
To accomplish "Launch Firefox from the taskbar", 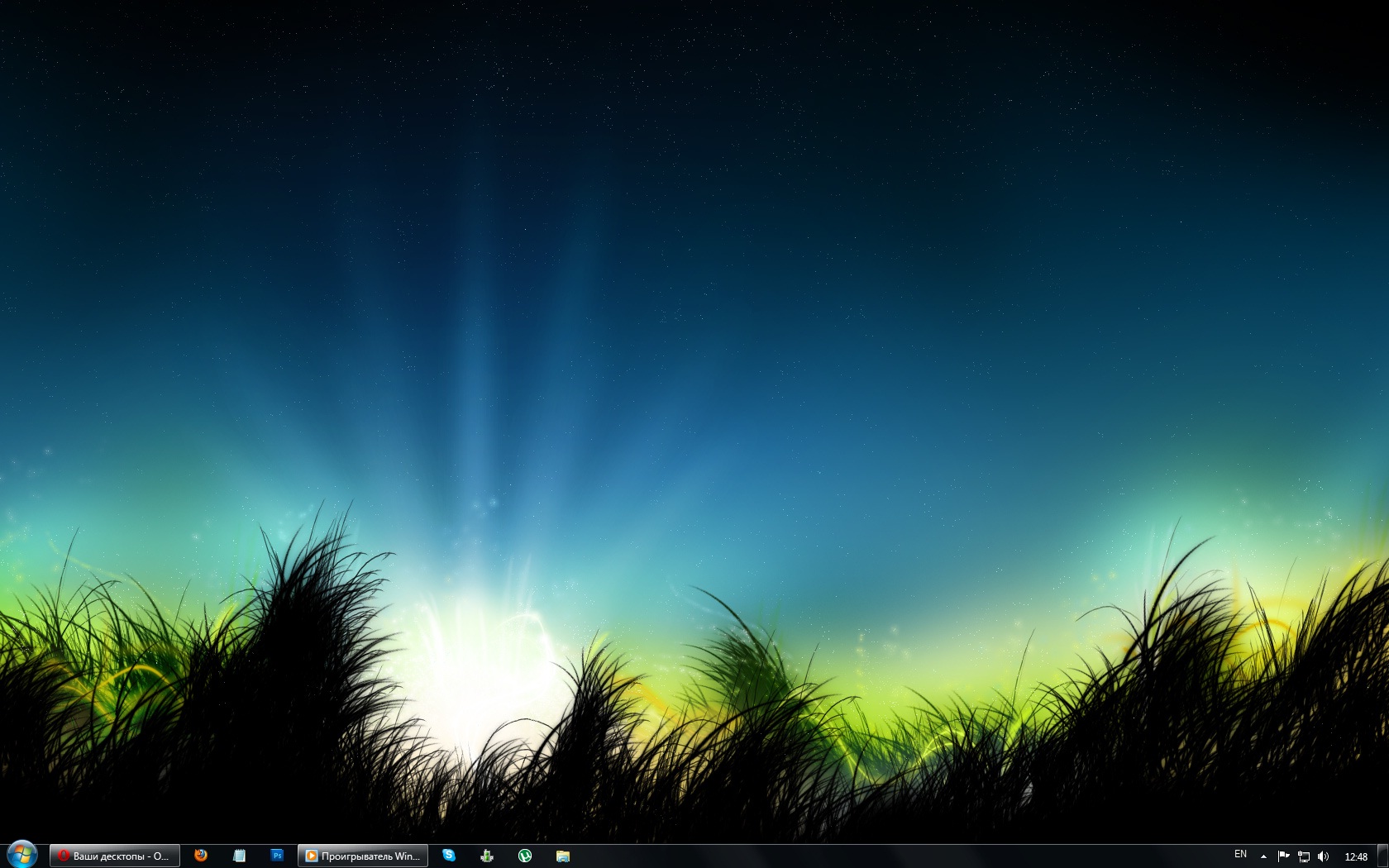I will [201, 856].
